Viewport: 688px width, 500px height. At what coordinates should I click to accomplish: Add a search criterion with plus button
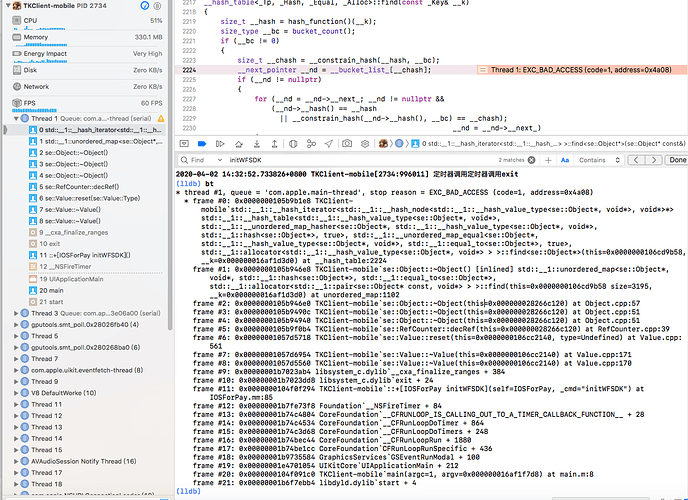click(548, 160)
